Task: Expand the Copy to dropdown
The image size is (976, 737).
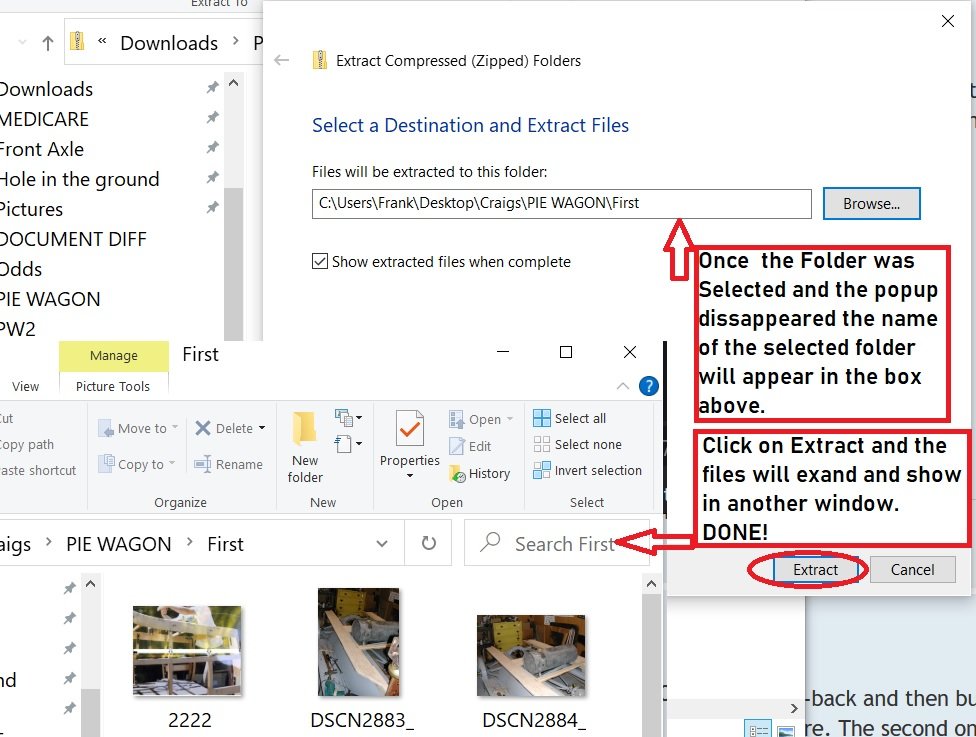Action: click(171, 464)
